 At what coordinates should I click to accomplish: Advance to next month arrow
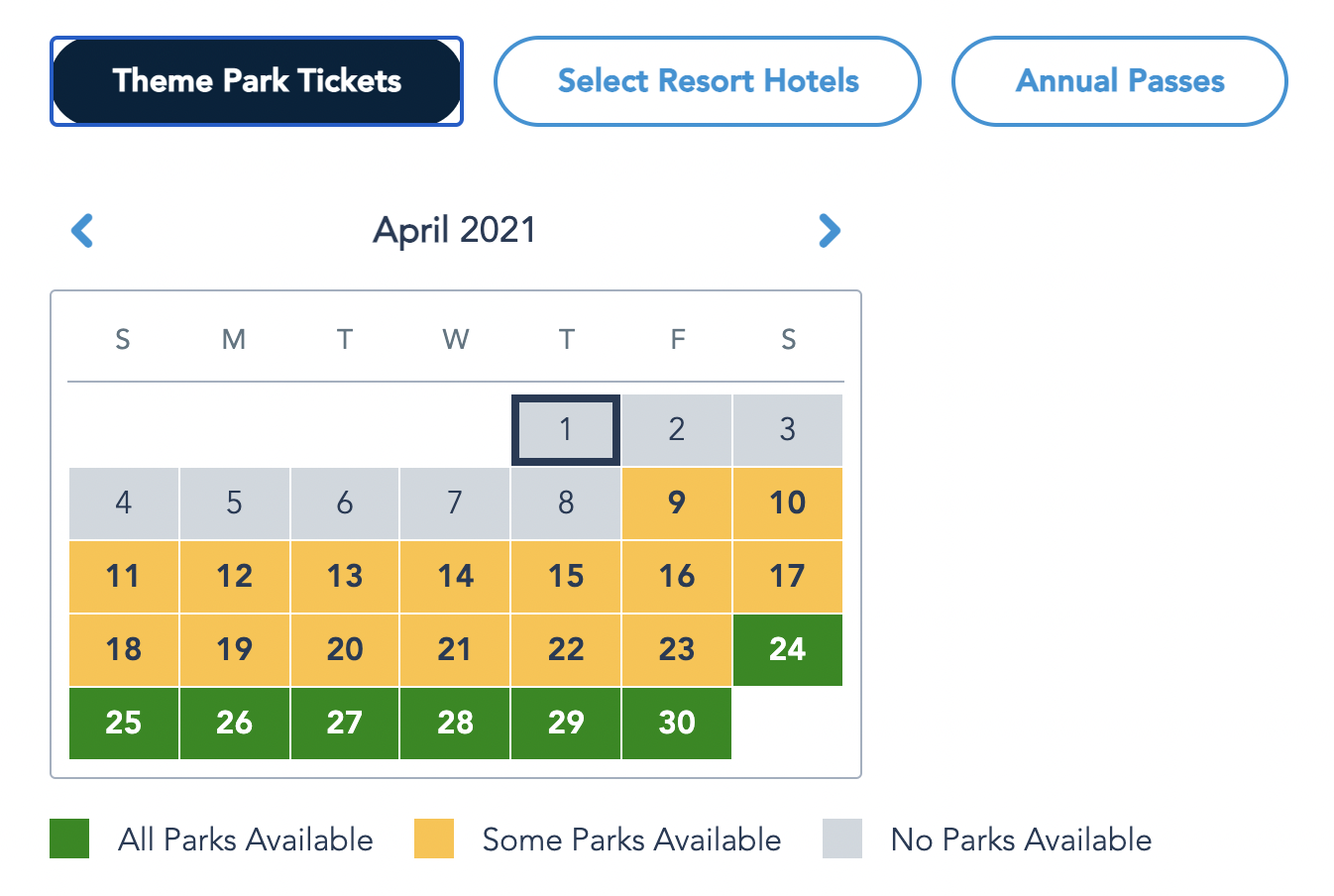click(830, 231)
